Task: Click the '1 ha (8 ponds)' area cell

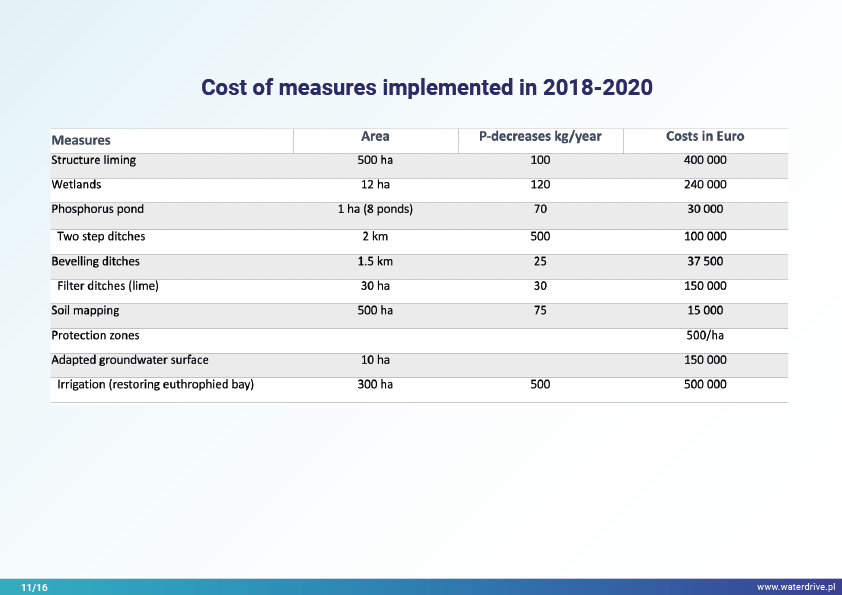Action: [375, 210]
